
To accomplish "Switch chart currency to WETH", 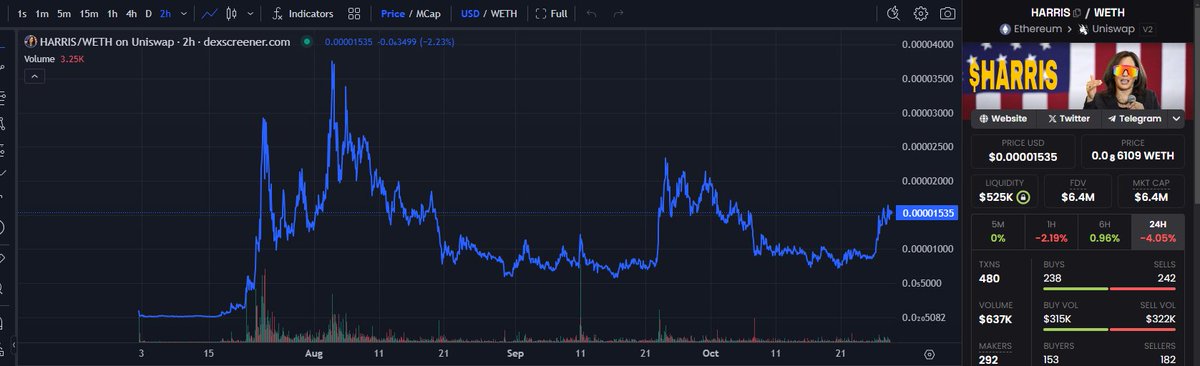I will 503,14.
